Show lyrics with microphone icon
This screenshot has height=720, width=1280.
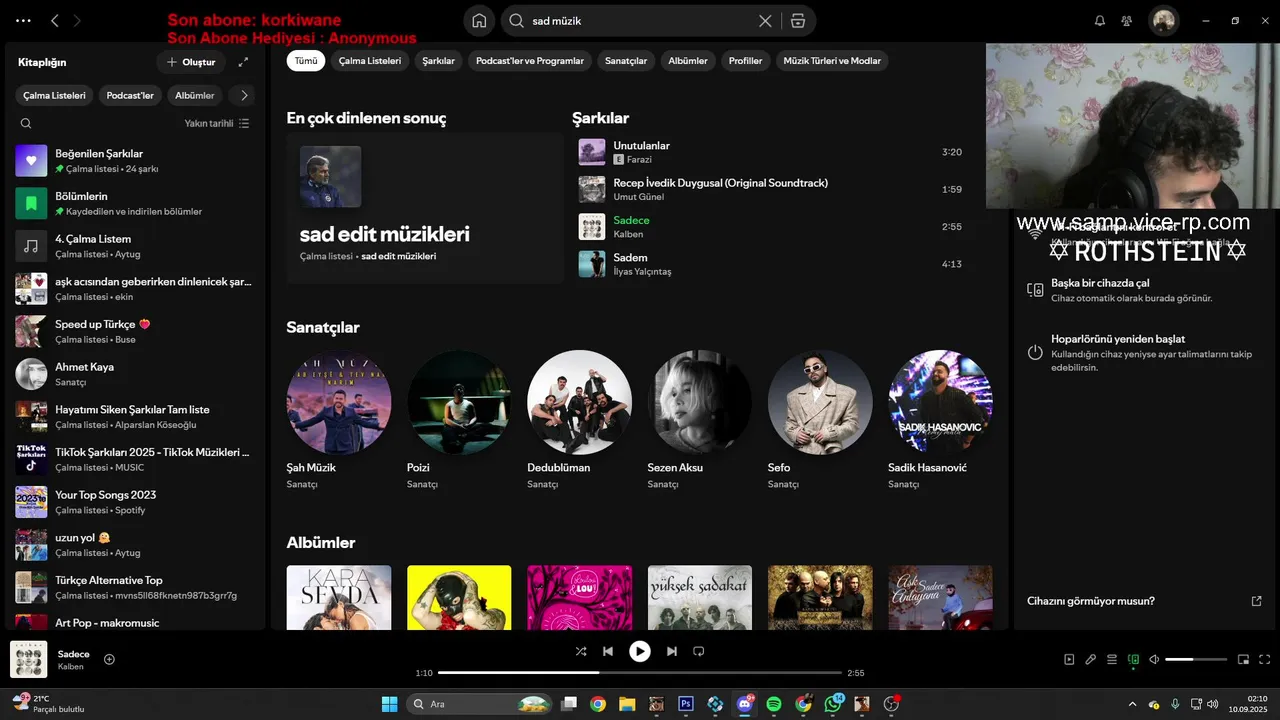tap(1091, 659)
